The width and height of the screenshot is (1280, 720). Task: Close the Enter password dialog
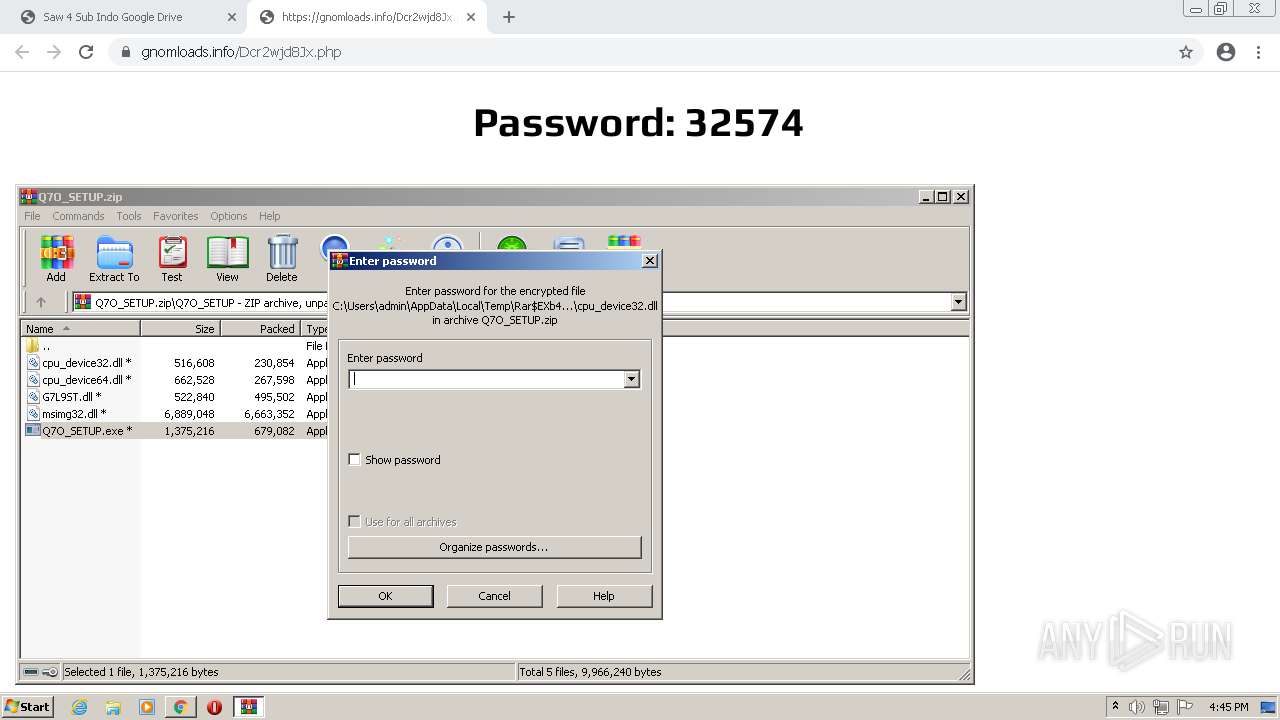[x=649, y=260]
